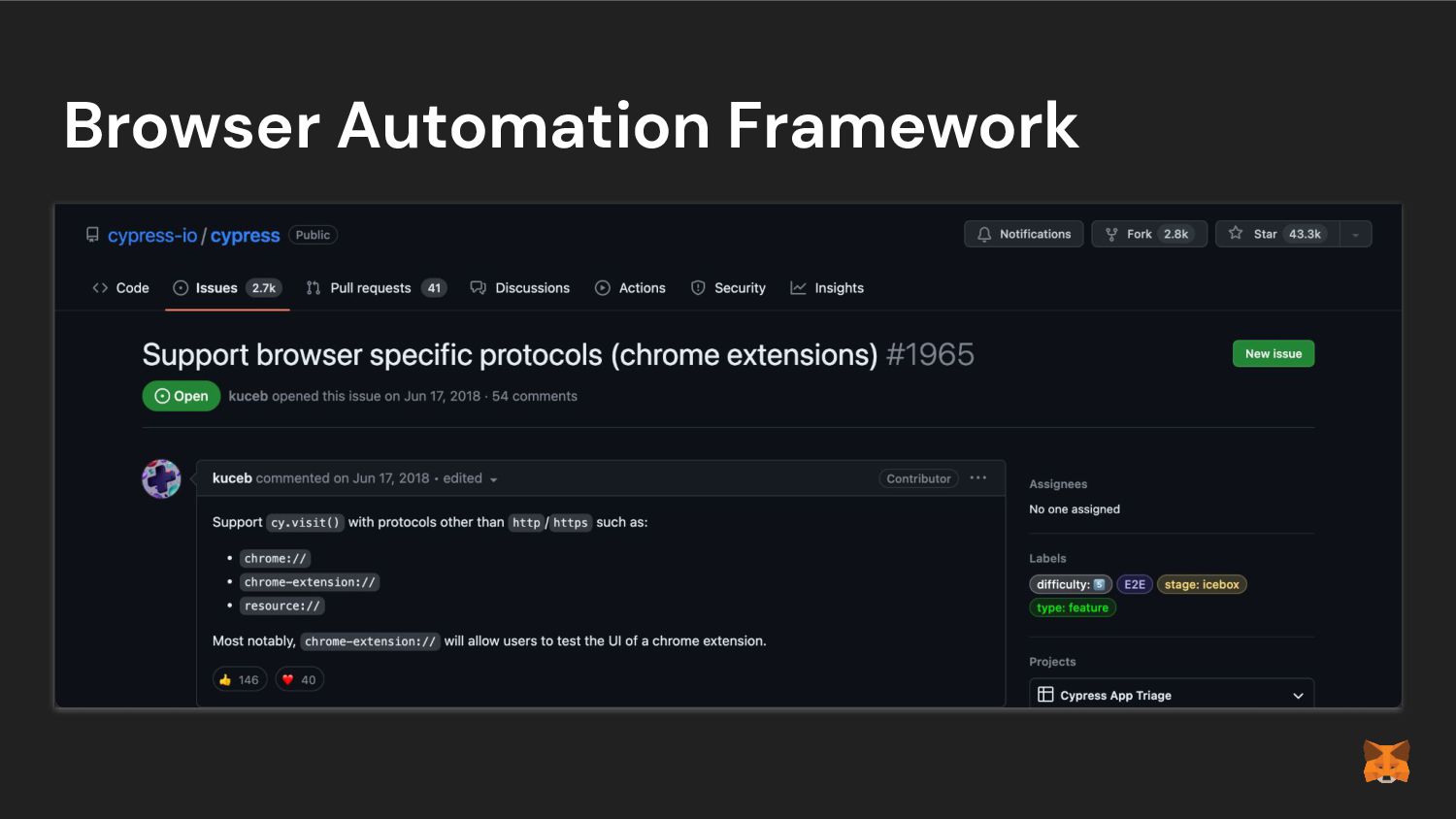Click the Labels heading
Image resolution: width=1456 pixels, height=819 pixels.
click(1047, 559)
